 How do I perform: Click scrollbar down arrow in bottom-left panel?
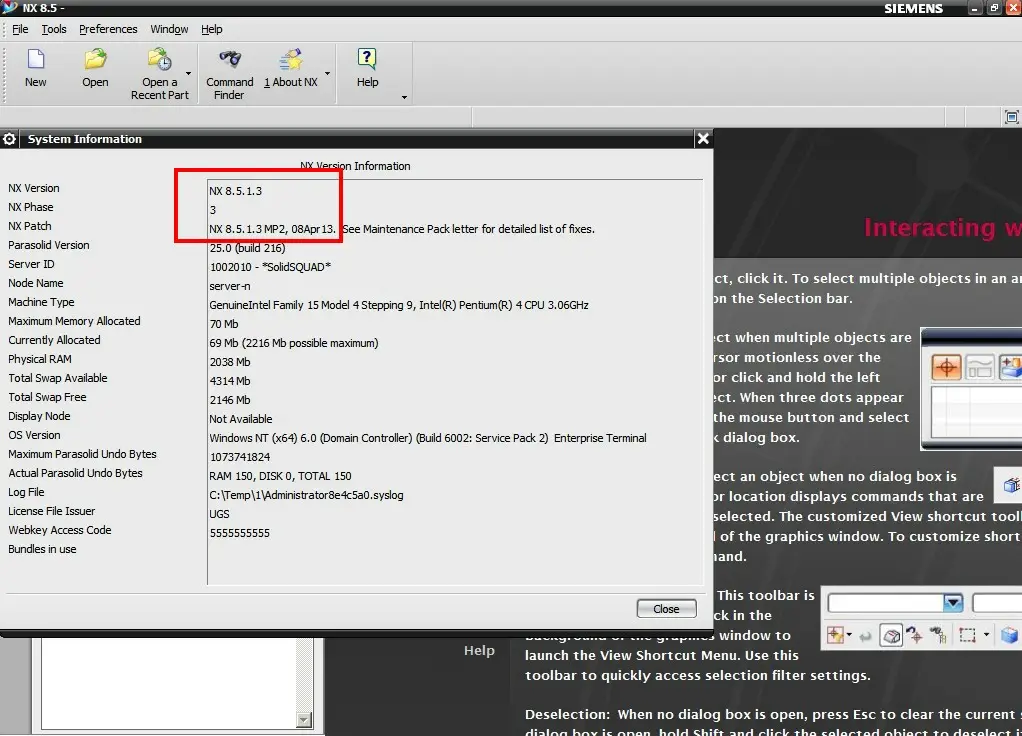pyautogui.click(x=304, y=720)
